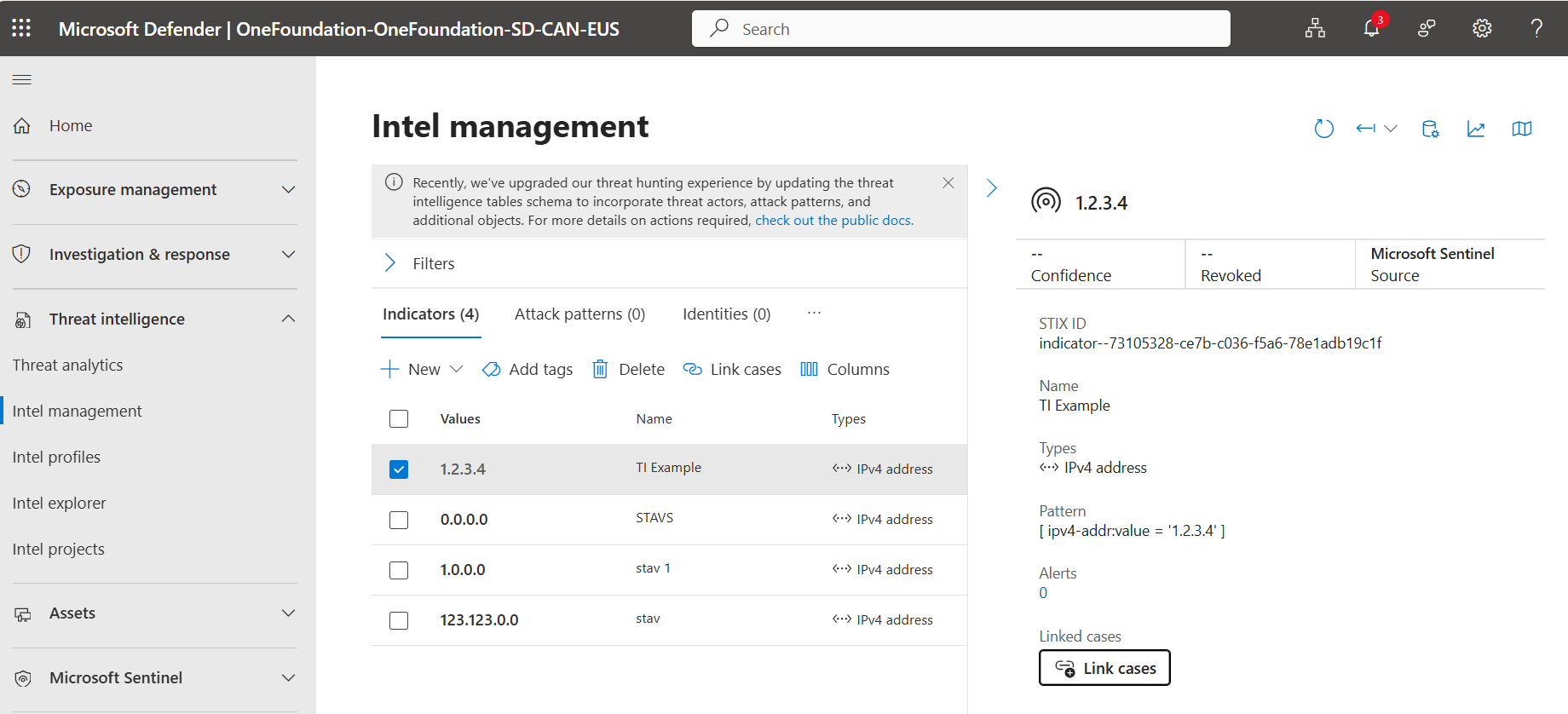Go to Intel profiles
This screenshot has width=1568, height=714.
click(x=56, y=457)
